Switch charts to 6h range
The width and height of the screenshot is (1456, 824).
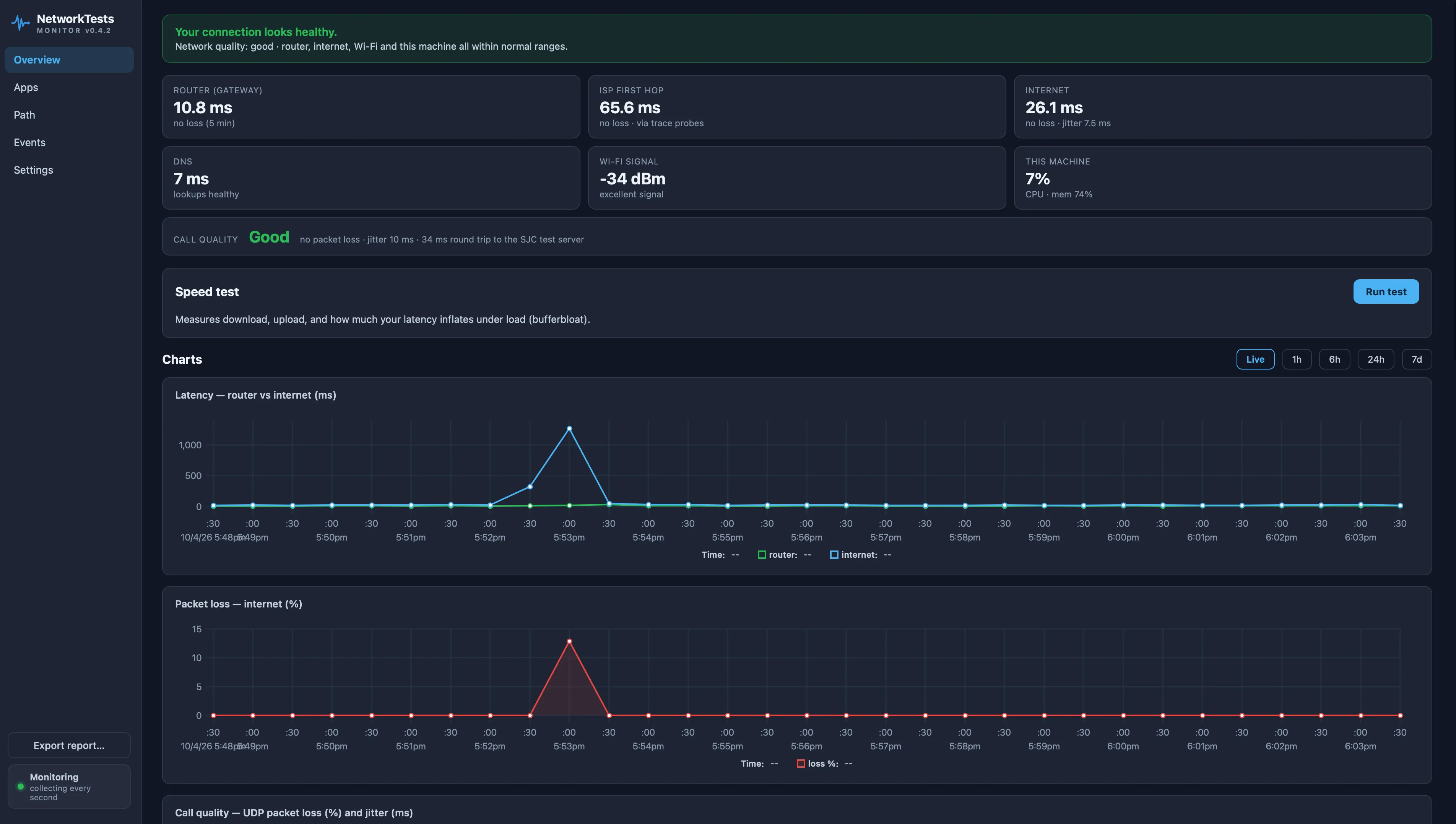pyautogui.click(x=1334, y=359)
